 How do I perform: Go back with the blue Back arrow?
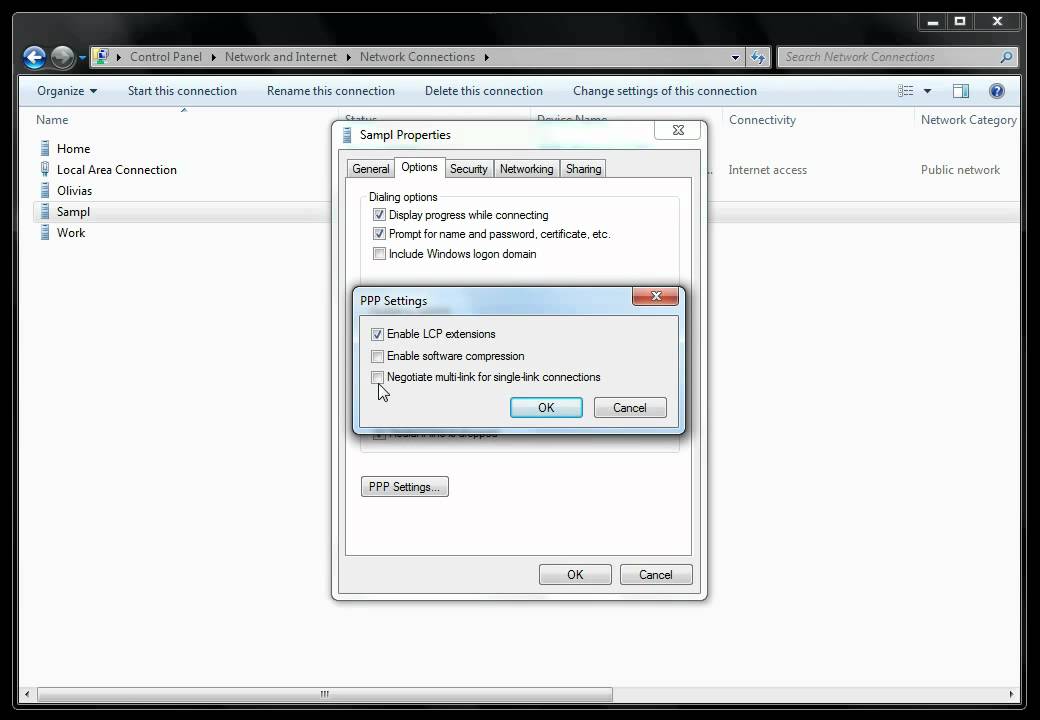tap(34, 58)
